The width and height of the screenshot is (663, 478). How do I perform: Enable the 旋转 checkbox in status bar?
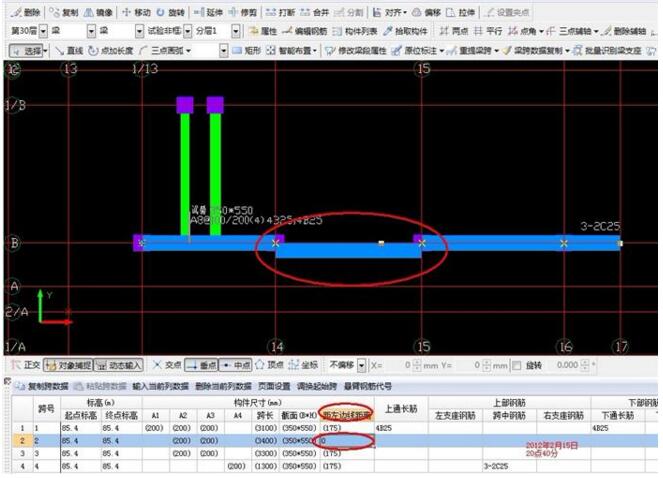515,365
